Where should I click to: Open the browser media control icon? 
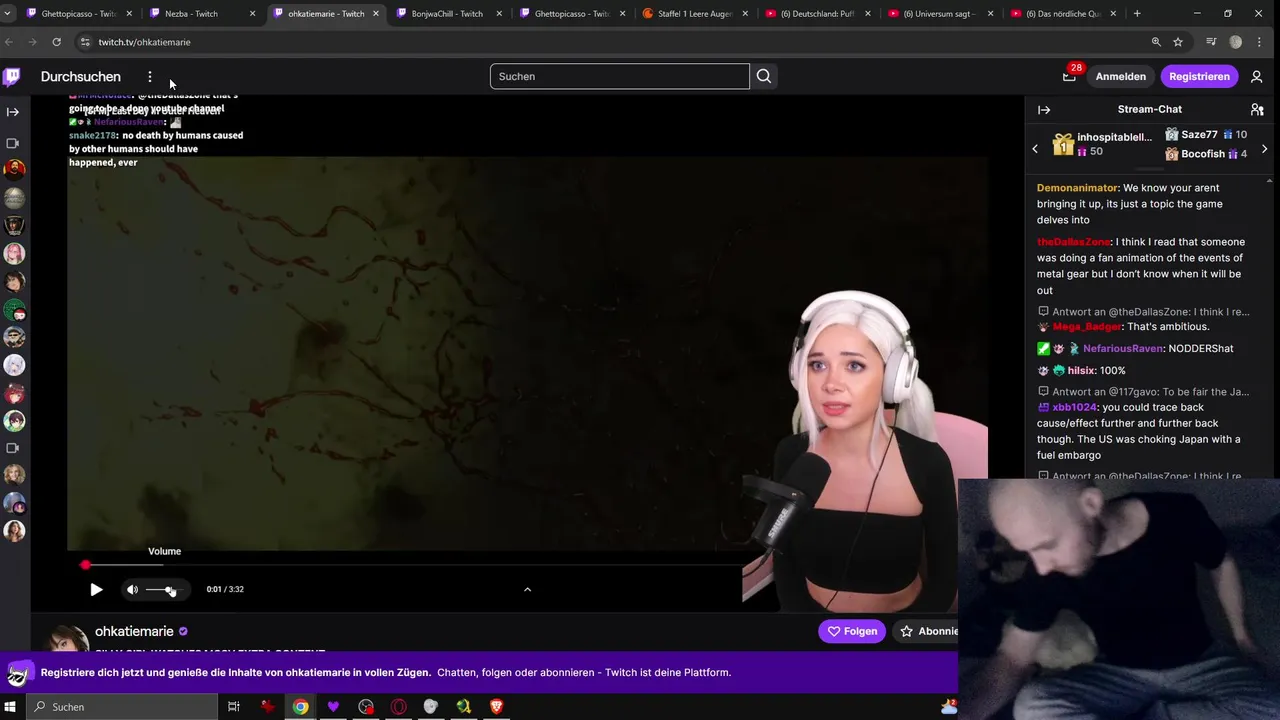1211,42
